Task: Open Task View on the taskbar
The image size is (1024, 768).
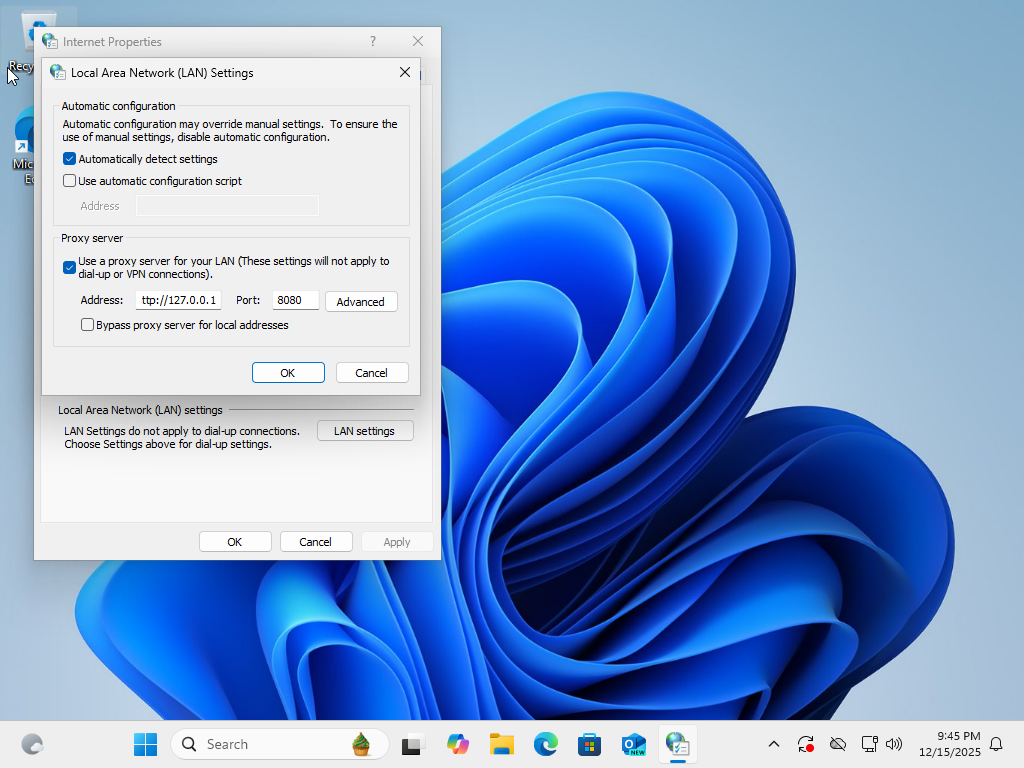Action: click(412, 744)
